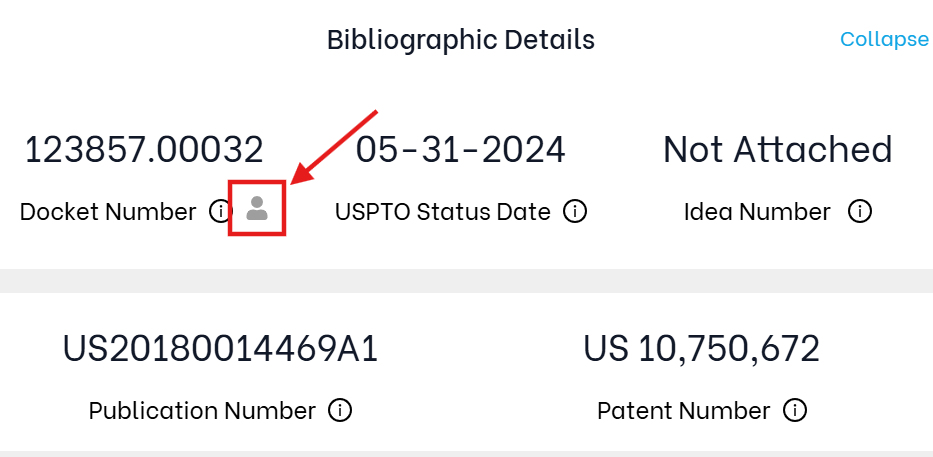Select the Bibliographic Details heading
The width and height of the screenshot is (933, 457).
point(461,40)
